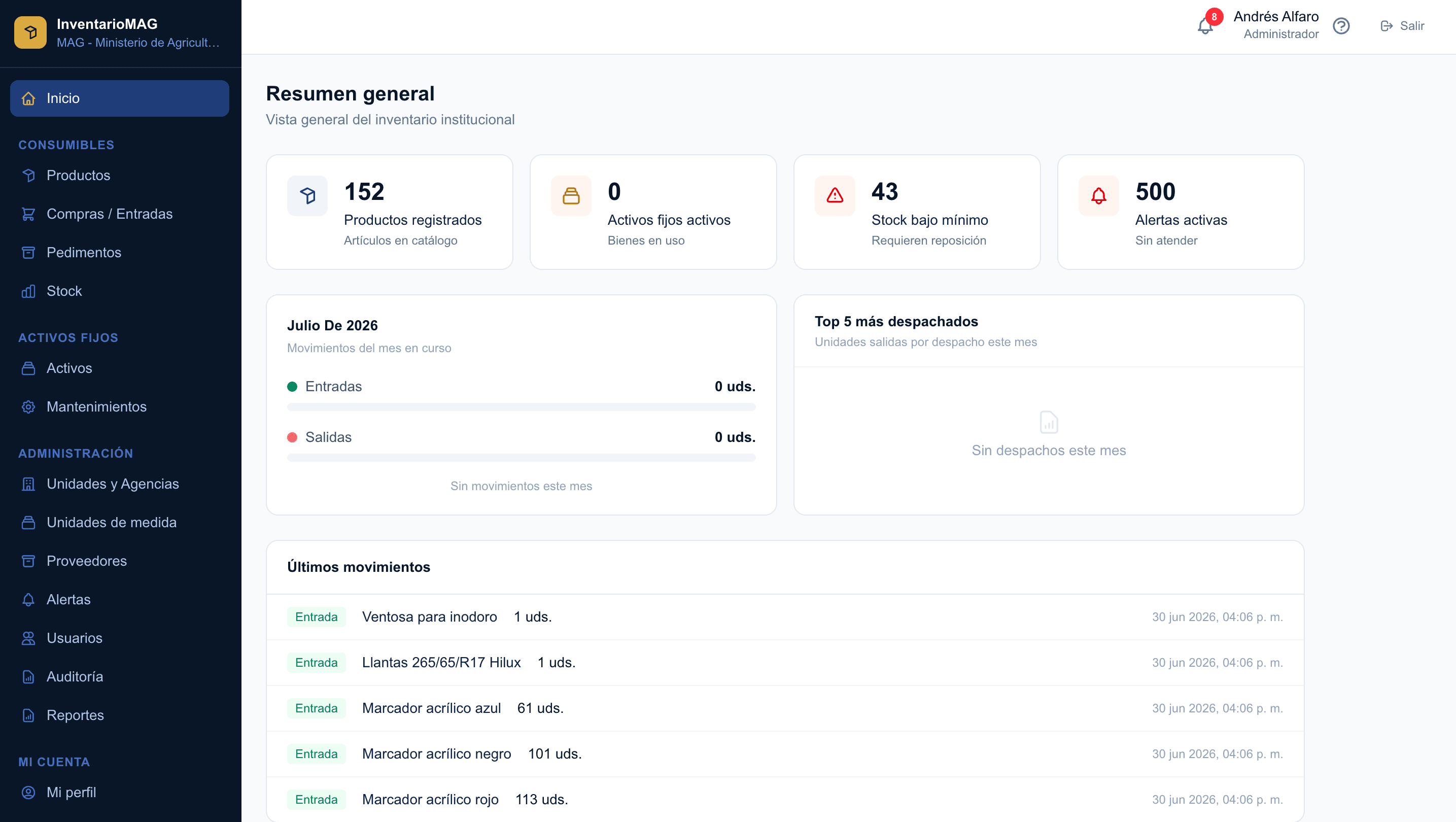The width and height of the screenshot is (1456, 822).
Task: Open the notifications bell icon
Action: pos(1204,26)
